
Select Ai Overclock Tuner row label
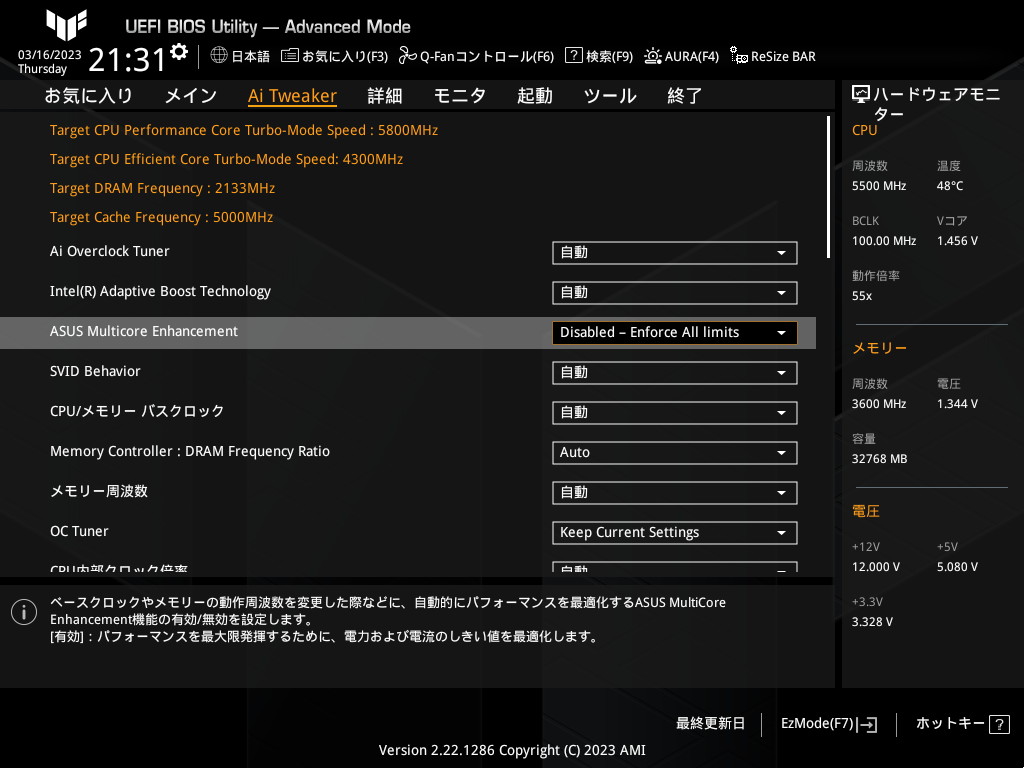tap(110, 251)
